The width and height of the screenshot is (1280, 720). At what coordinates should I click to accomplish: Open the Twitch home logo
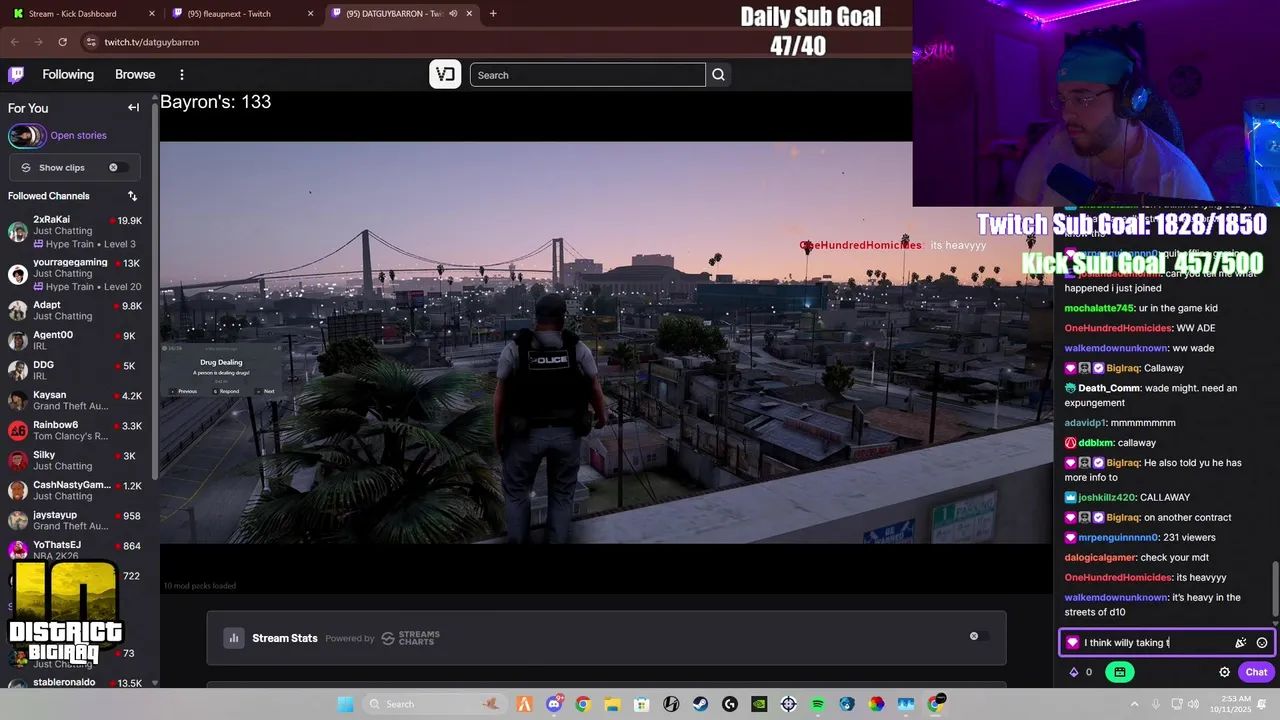[16, 75]
